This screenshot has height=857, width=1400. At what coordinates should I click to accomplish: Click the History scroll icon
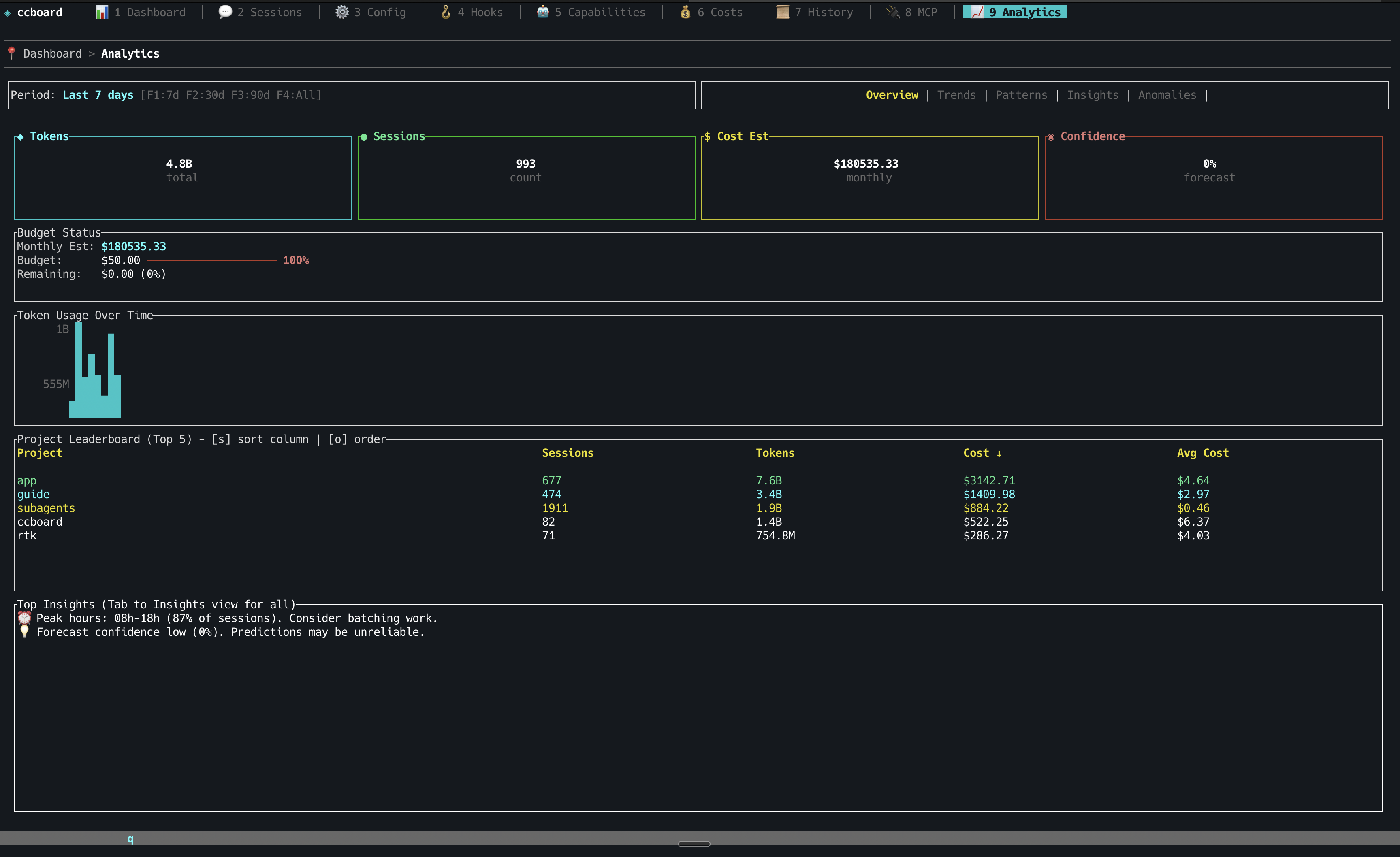pyautogui.click(x=782, y=11)
